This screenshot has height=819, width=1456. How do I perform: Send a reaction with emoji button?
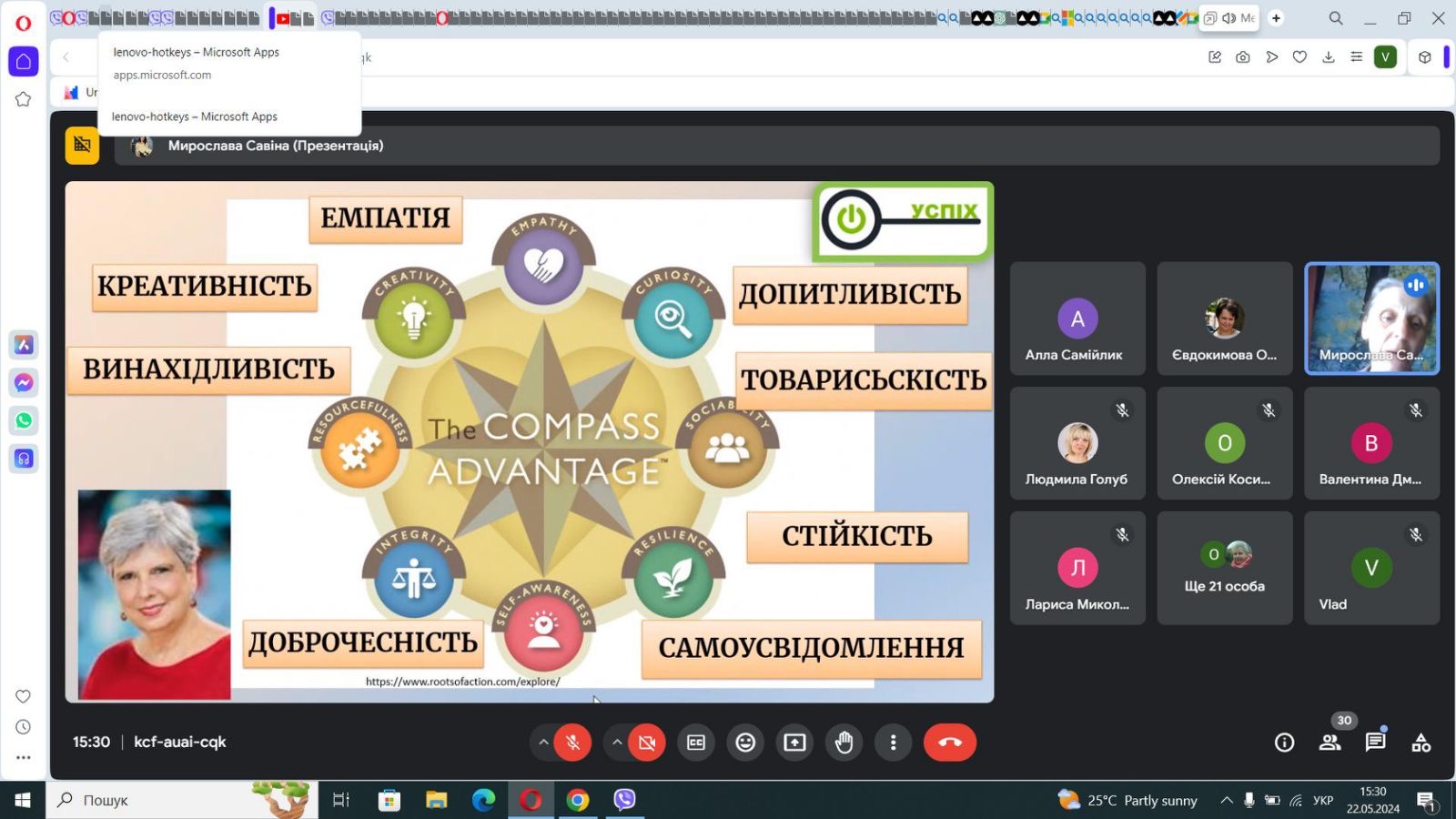click(x=745, y=743)
